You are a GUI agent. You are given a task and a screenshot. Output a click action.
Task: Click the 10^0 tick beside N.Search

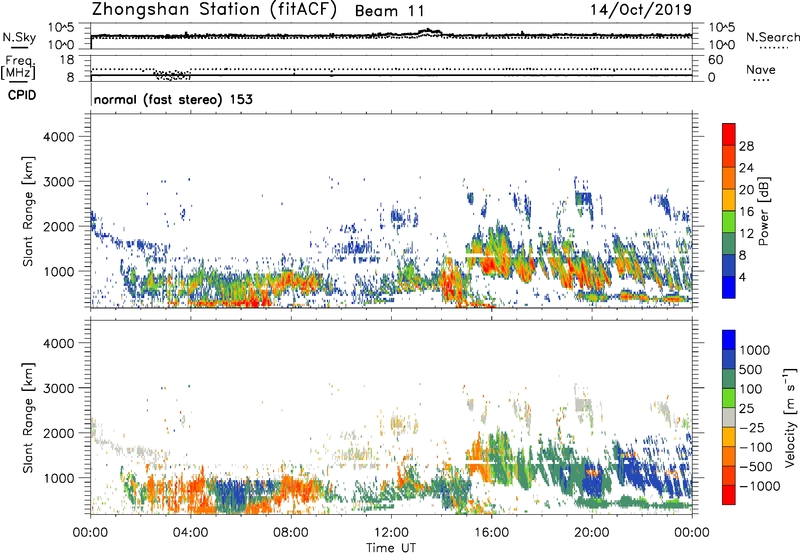click(x=721, y=45)
